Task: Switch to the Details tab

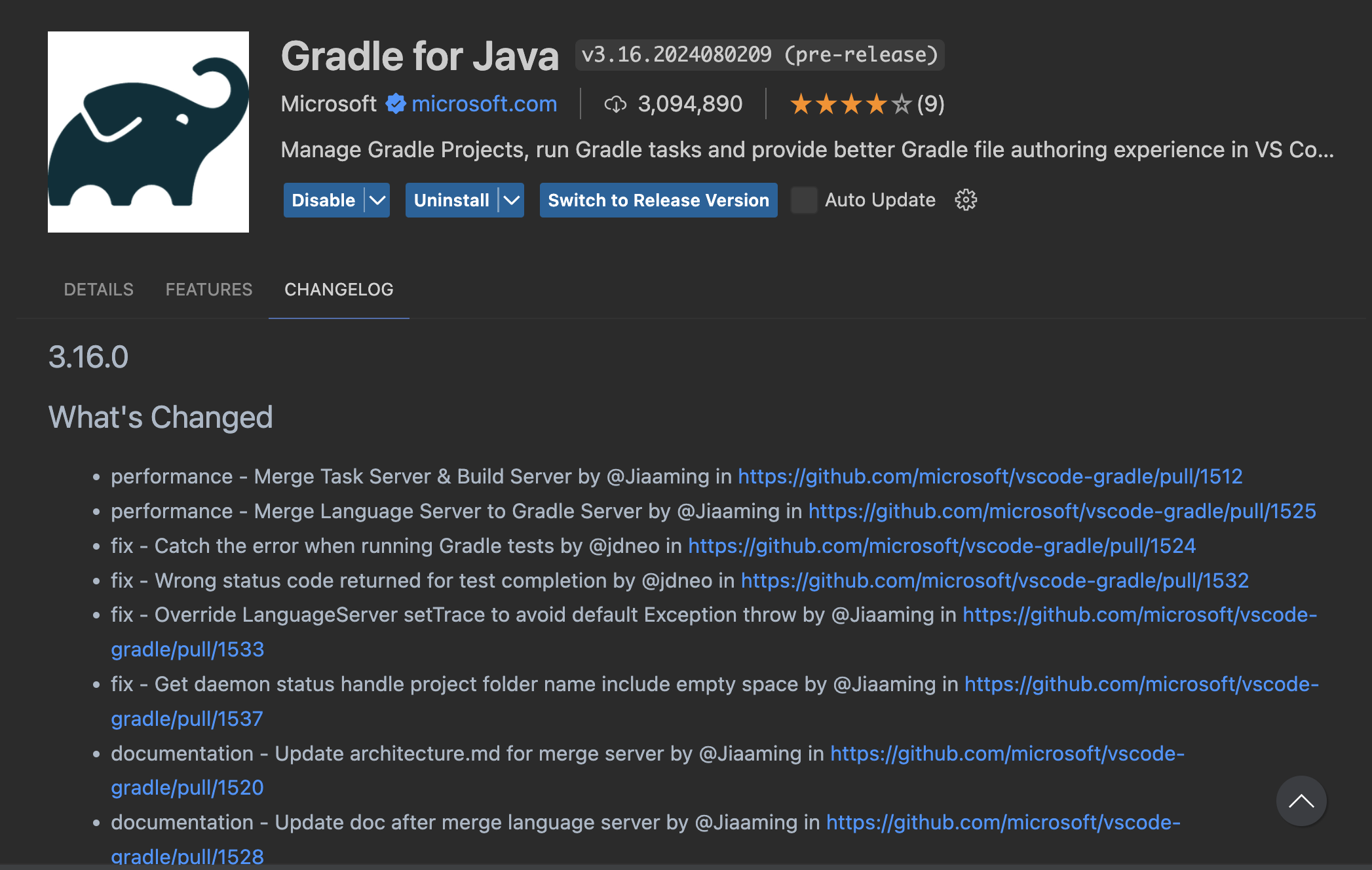Action: click(98, 290)
